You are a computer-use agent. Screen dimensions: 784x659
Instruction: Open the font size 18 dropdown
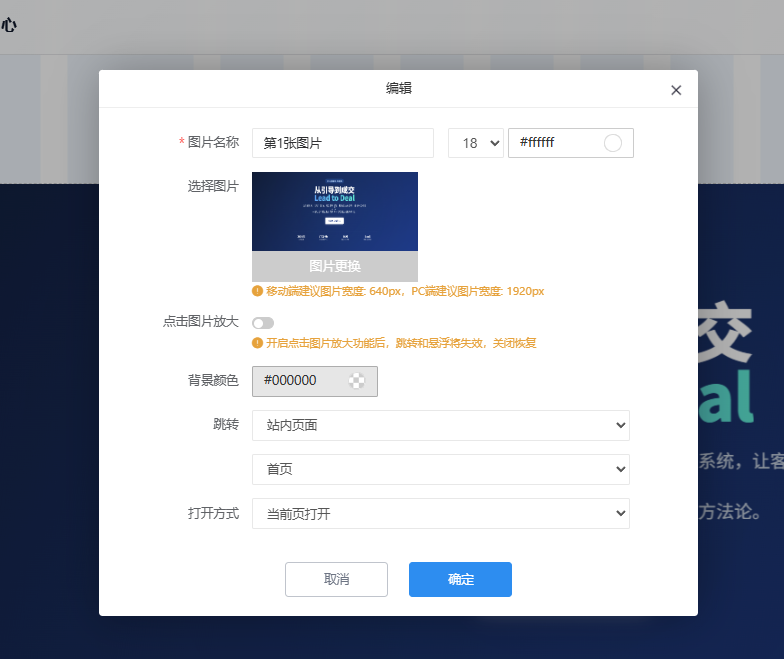[476, 143]
